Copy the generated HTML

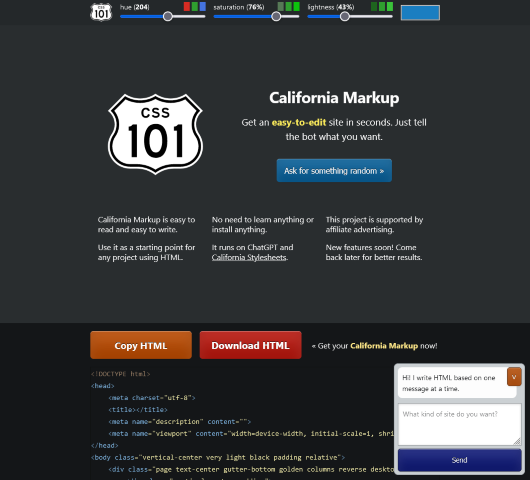coord(141,345)
